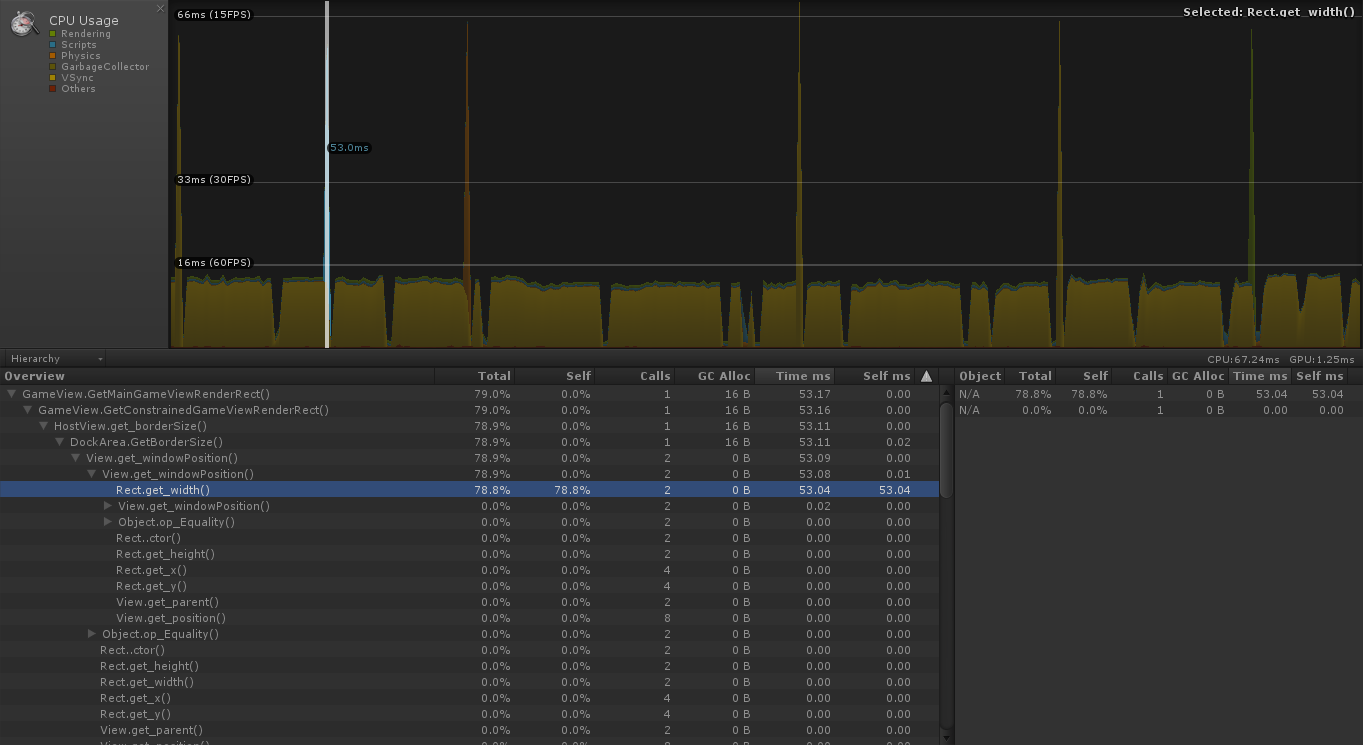Select the HostView.get_borderSize() row

click(x=469, y=426)
